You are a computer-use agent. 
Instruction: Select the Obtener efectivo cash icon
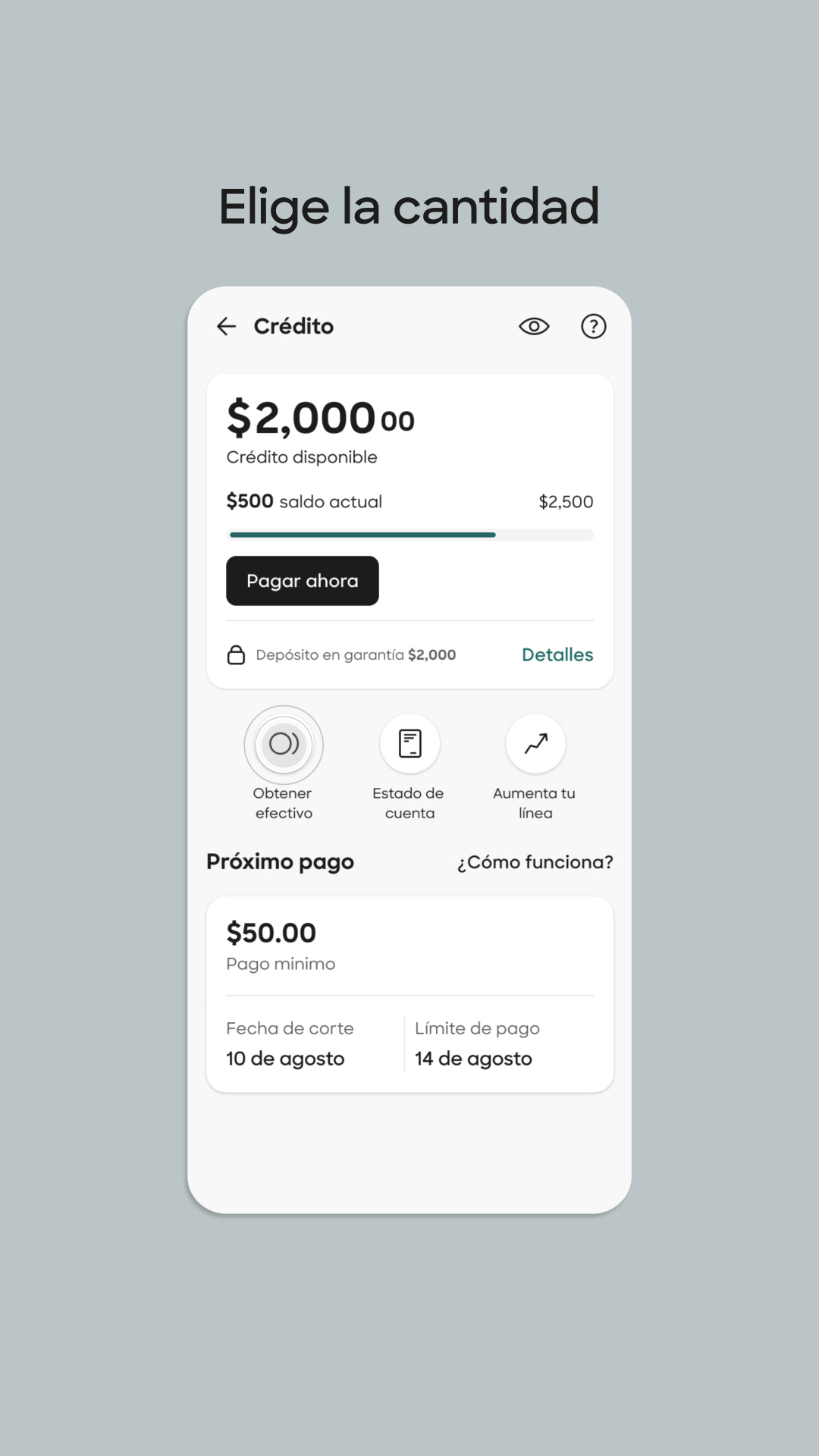(x=284, y=745)
